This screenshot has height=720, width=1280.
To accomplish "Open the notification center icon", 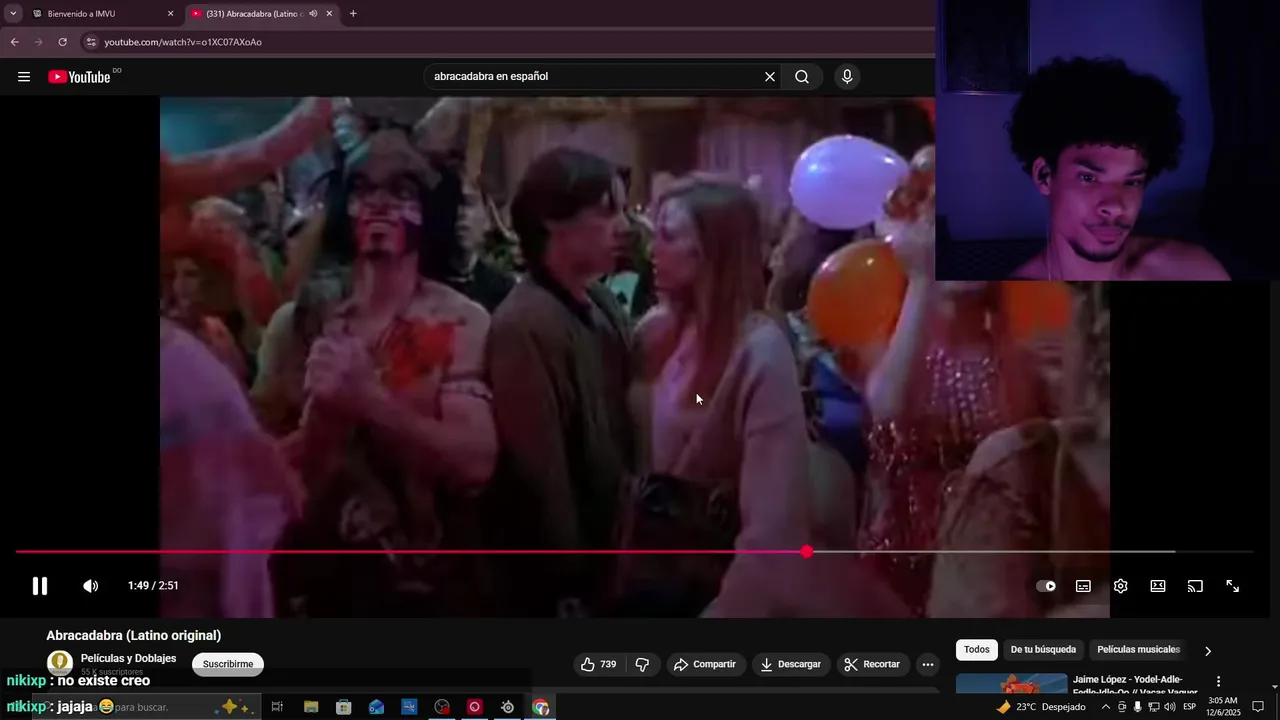I will pos(1258,707).
